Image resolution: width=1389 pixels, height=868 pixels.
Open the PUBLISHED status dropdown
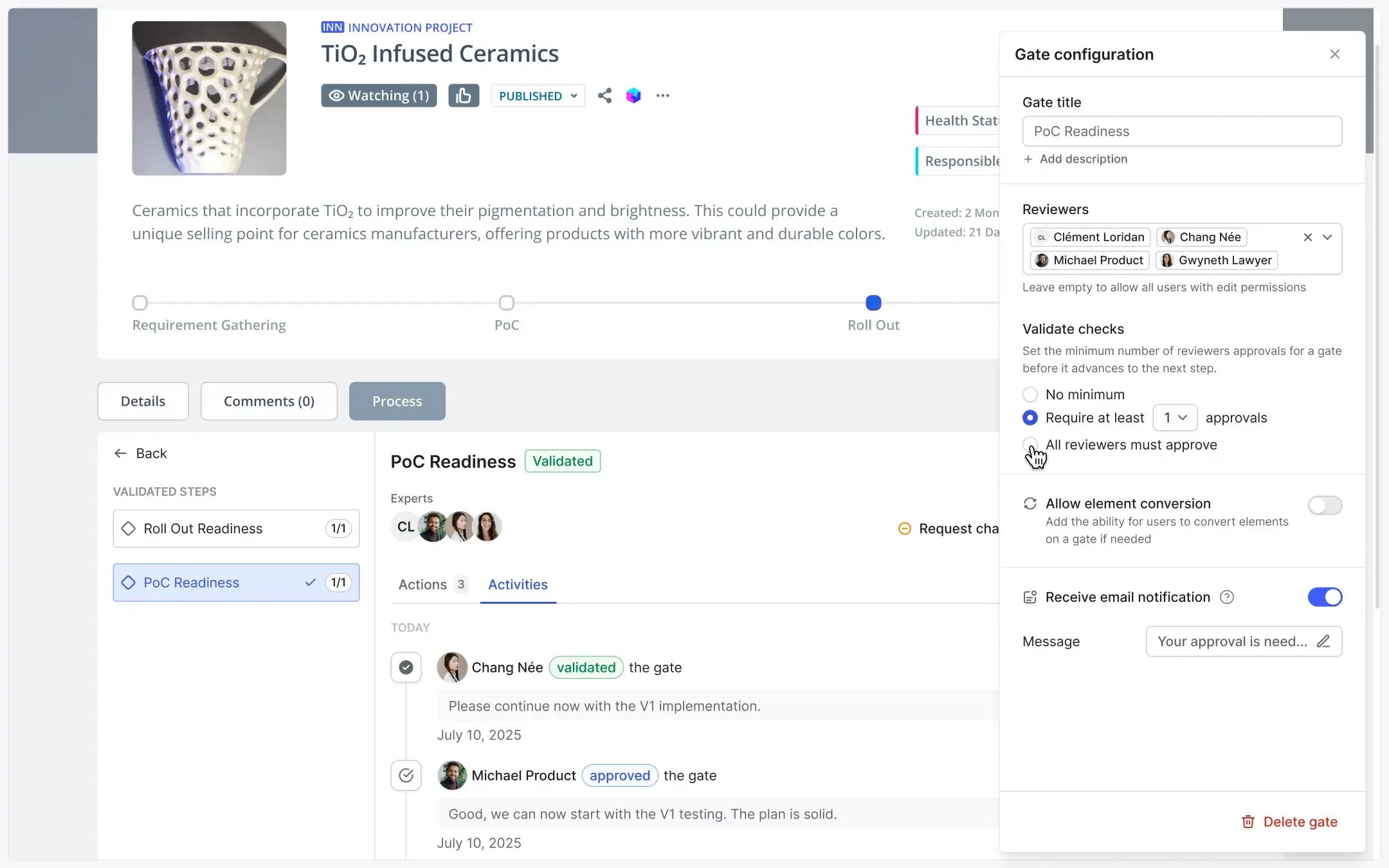pyautogui.click(x=573, y=95)
